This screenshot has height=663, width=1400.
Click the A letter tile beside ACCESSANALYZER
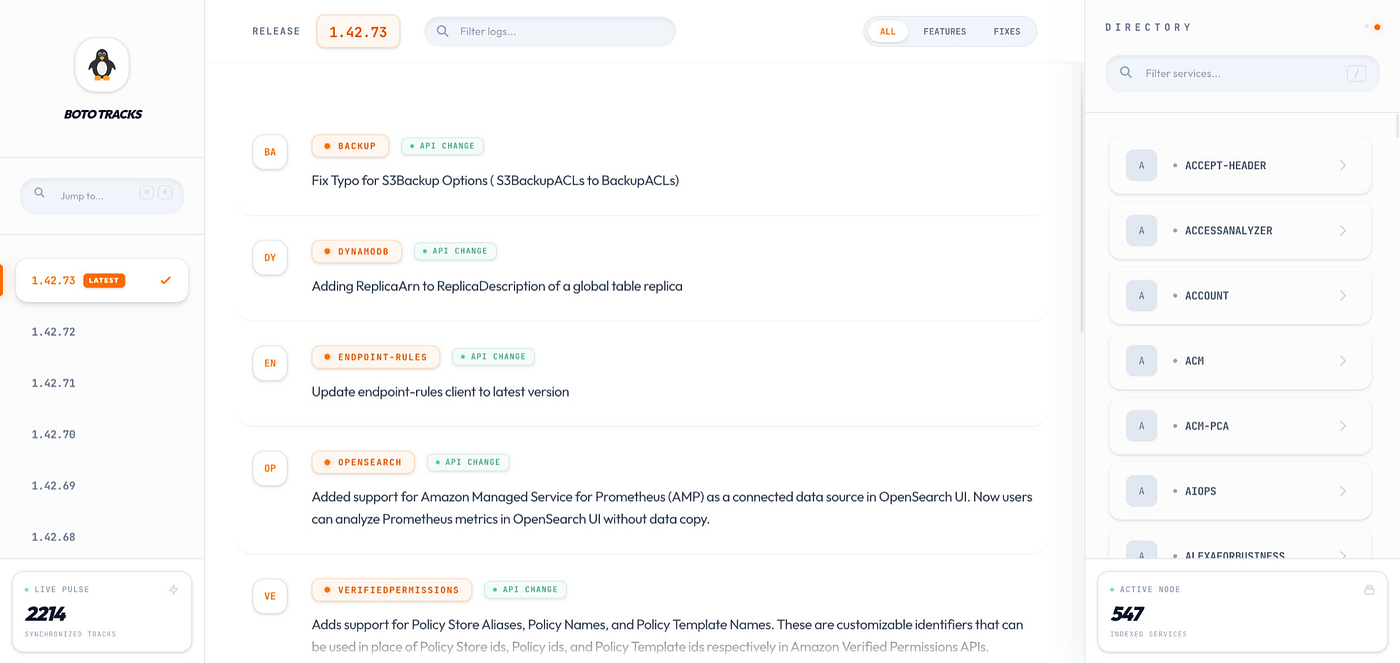pos(1141,231)
